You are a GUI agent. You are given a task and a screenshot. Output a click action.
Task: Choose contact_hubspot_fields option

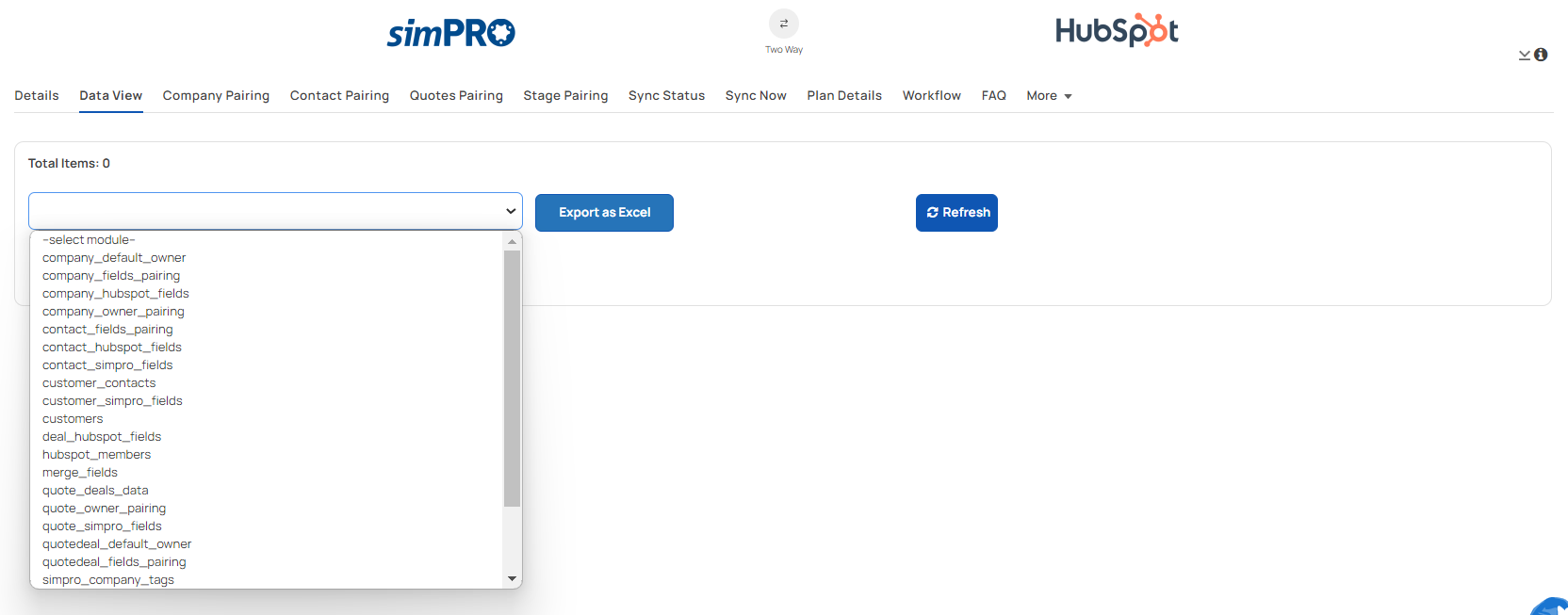tap(268, 348)
